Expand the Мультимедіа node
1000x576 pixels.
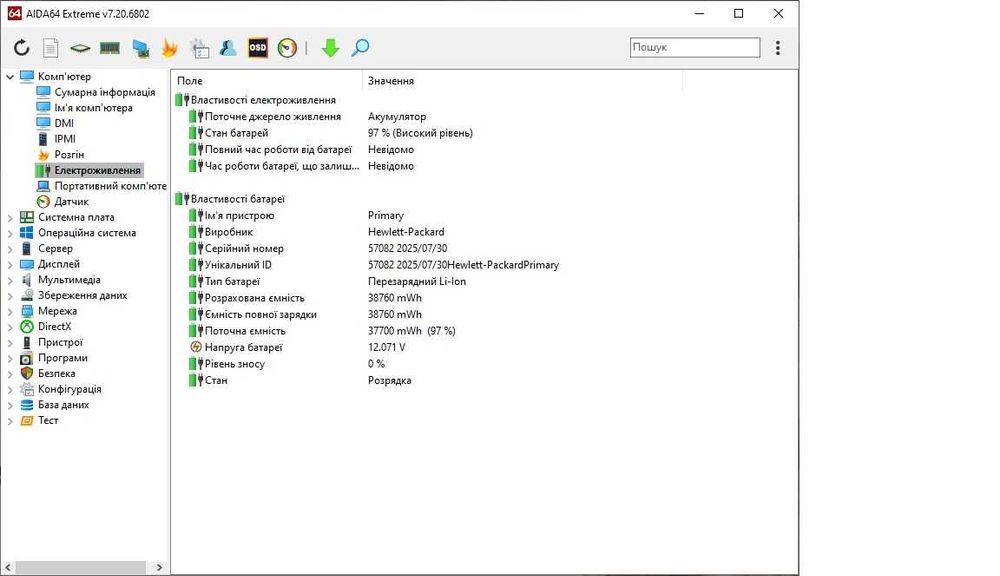pyautogui.click(x=10, y=280)
